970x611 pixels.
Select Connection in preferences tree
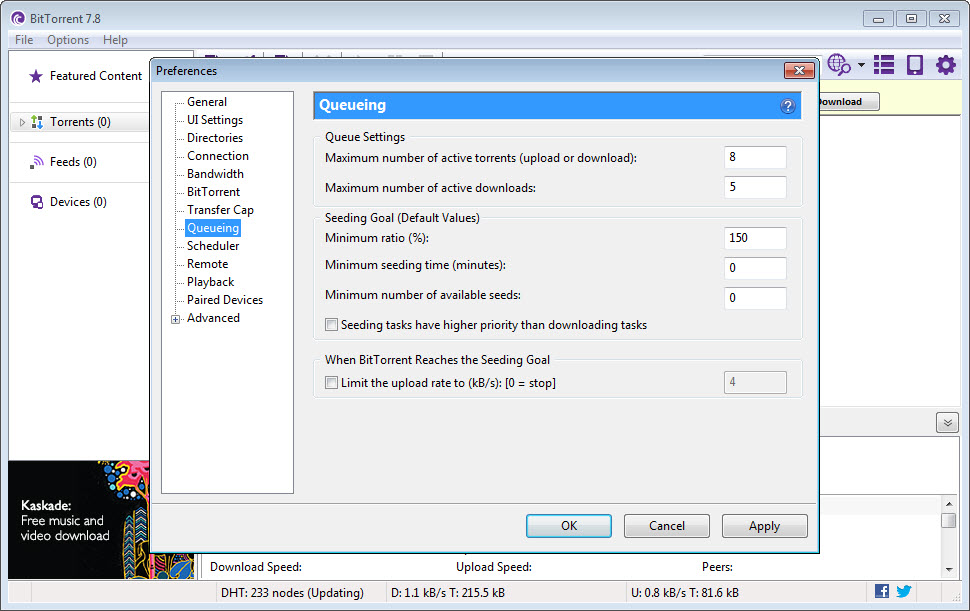pyautogui.click(x=218, y=156)
